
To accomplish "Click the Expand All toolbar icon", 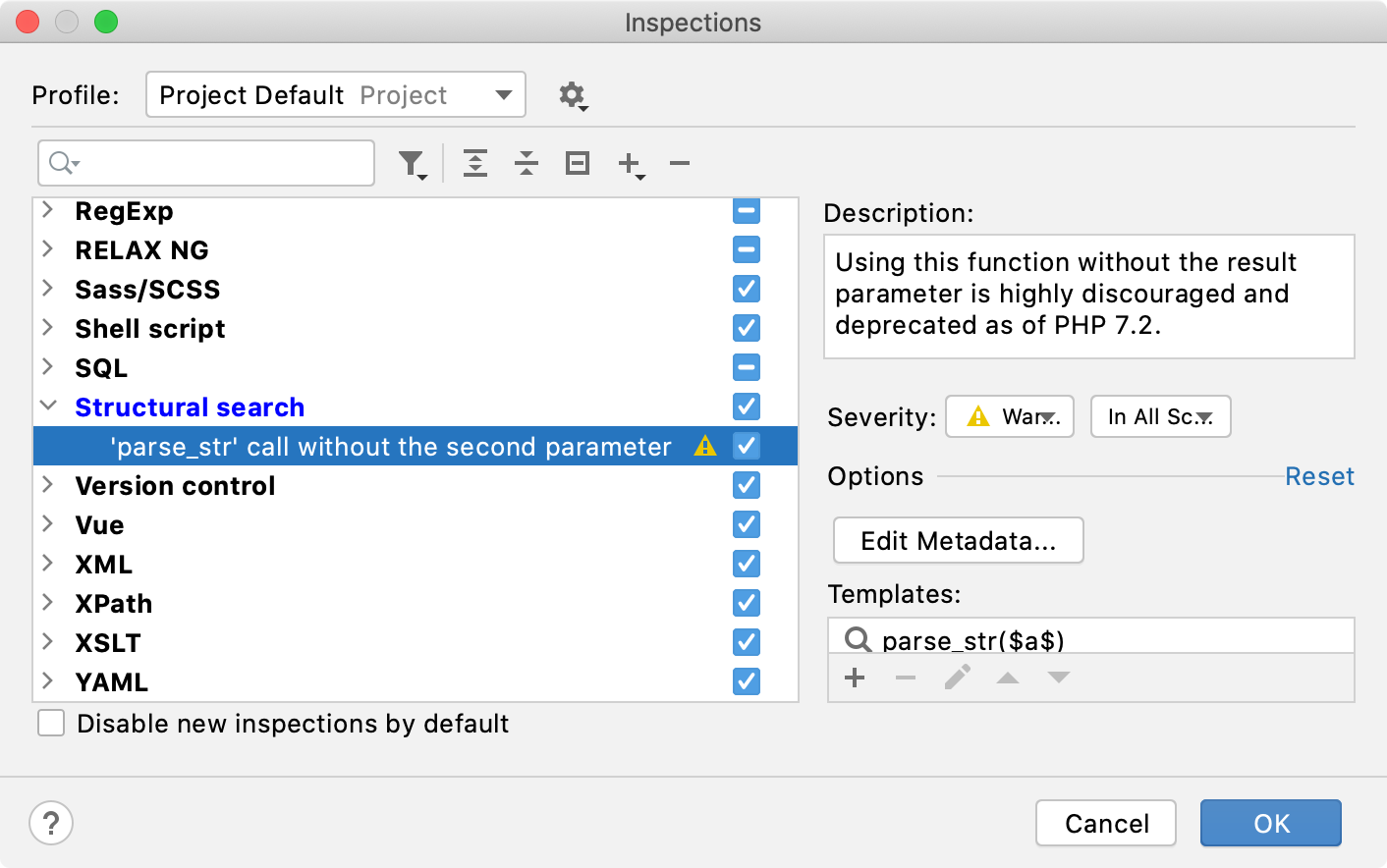I will click(x=475, y=163).
